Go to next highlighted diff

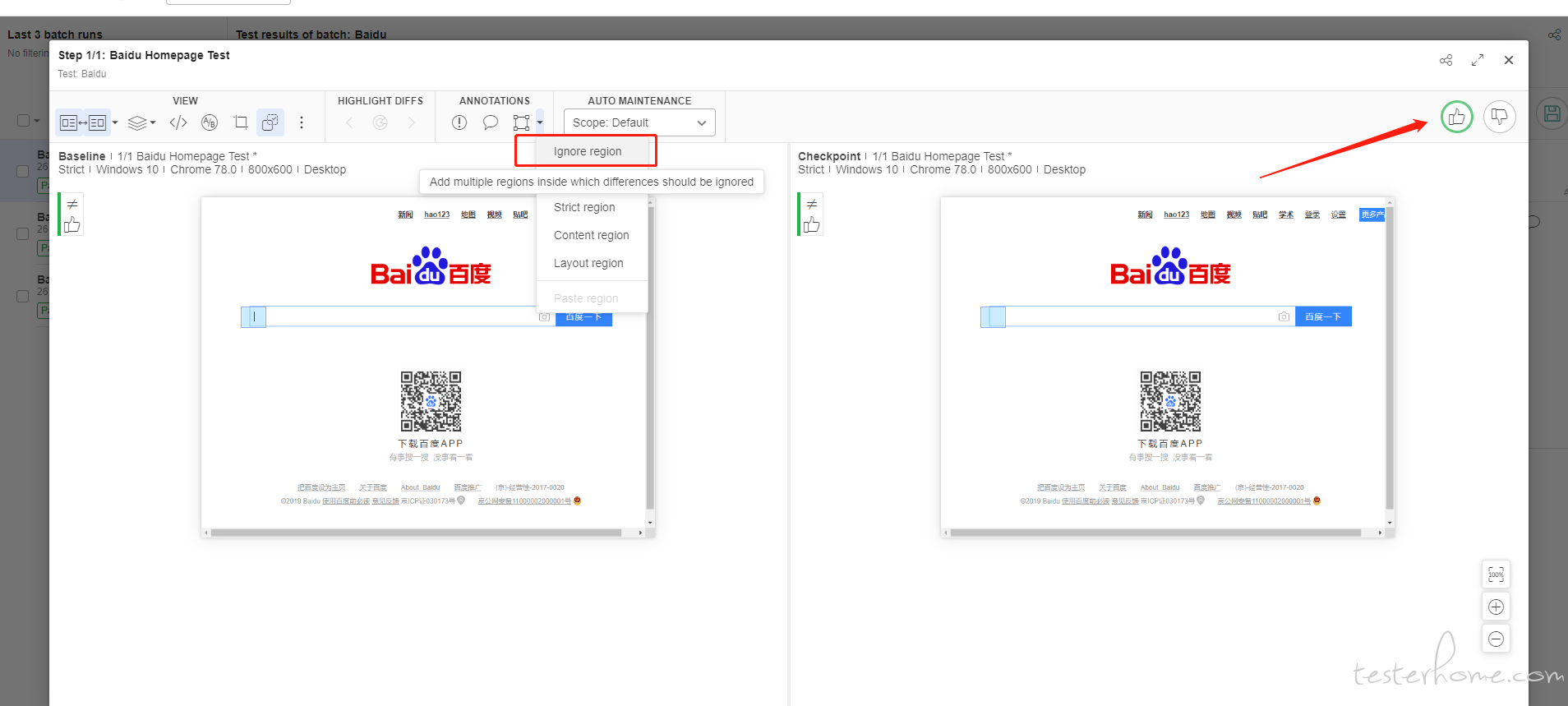(x=412, y=122)
